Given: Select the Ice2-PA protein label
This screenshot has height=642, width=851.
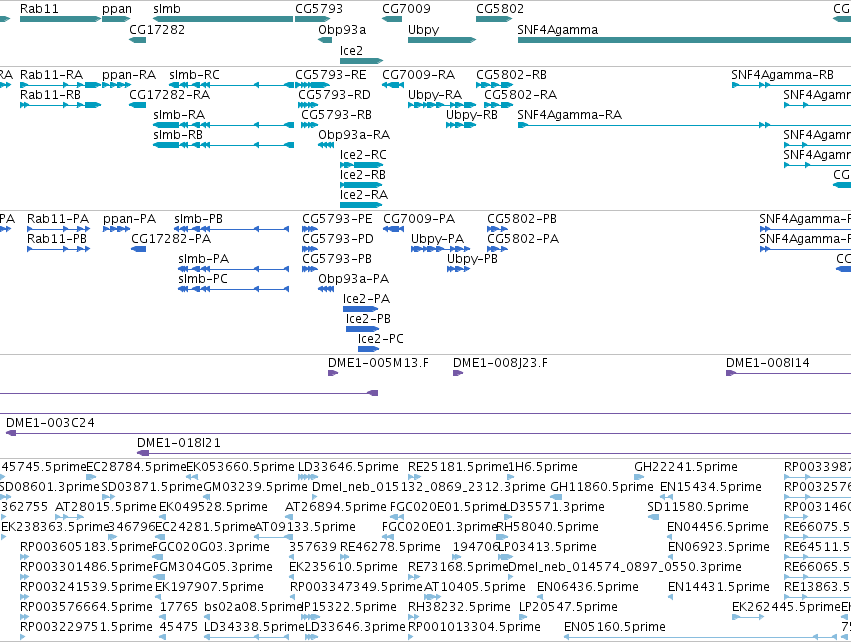Looking at the screenshot, I should tap(366, 300).
